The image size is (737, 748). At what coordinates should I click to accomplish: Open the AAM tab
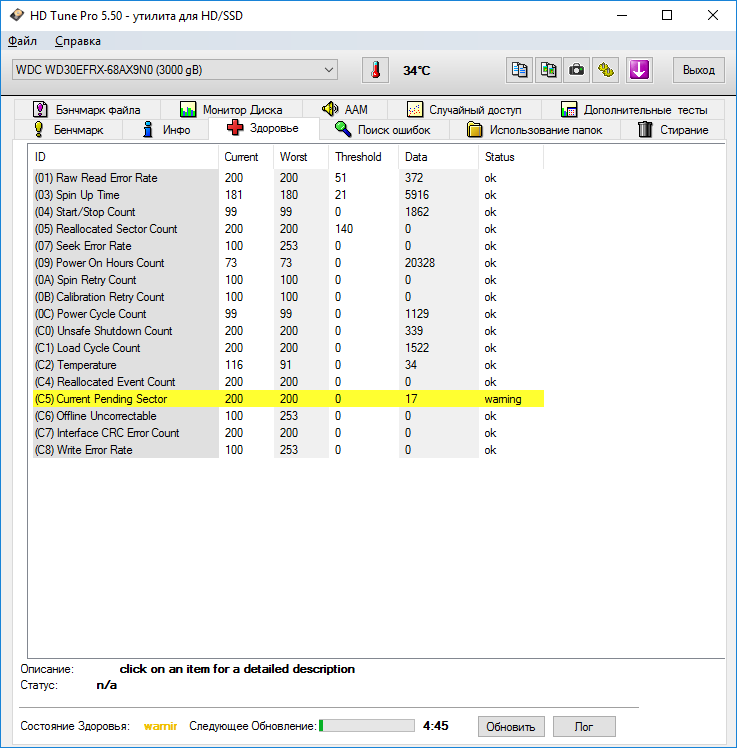(x=344, y=110)
